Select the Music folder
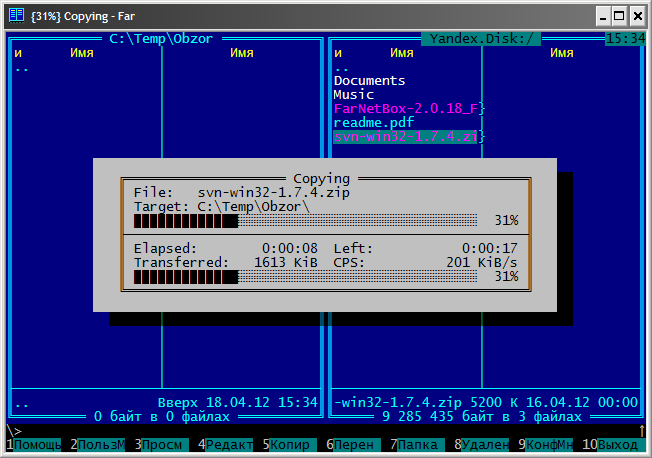The image size is (652, 458). (x=353, y=95)
